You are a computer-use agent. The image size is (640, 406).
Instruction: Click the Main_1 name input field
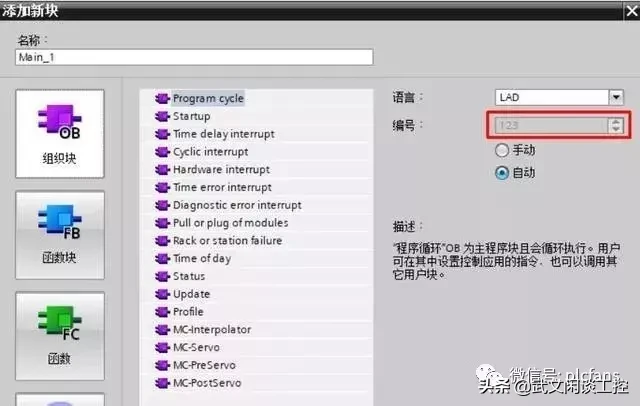click(x=194, y=57)
